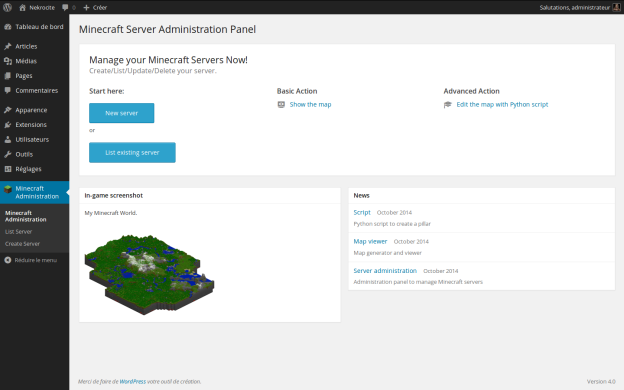Click the Outils wrench icon
The image size is (624, 390).
(x=8, y=154)
